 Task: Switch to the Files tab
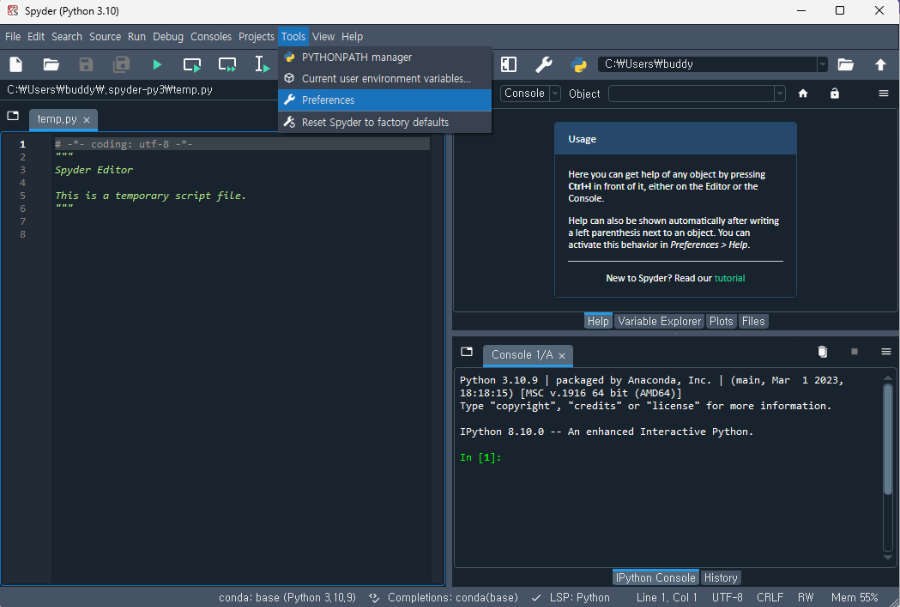(753, 321)
